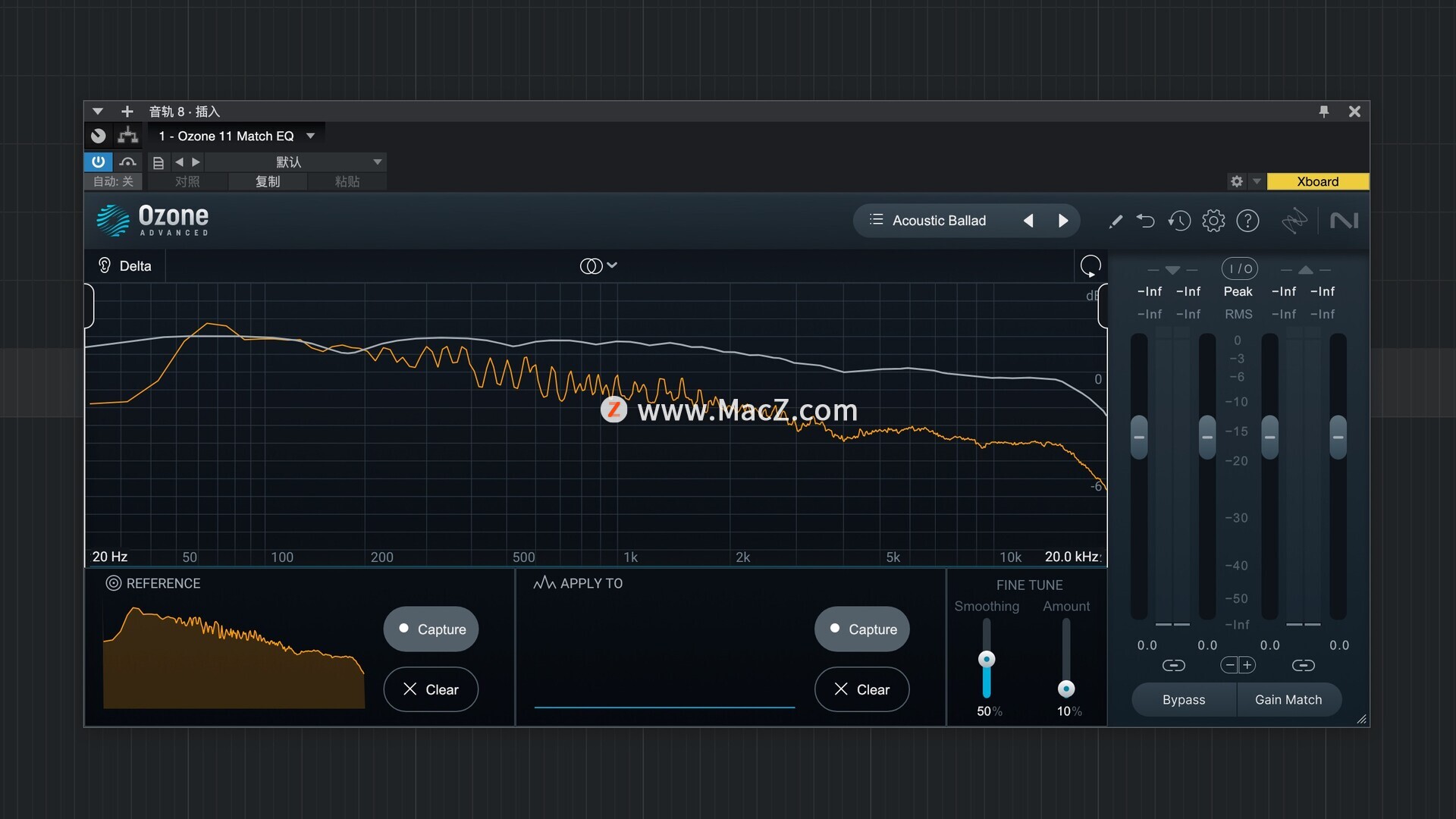This screenshot has width=1456, height=819.
Task: Pin the plugin window
Action: click(x=1324, y=111)
